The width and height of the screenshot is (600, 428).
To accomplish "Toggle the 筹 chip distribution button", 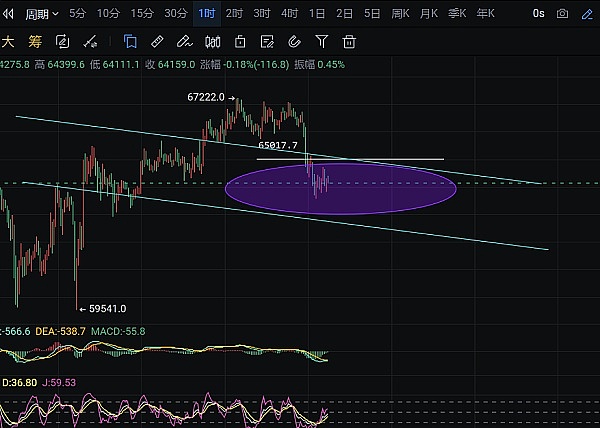I will pyautogui.click(x=35, y=42).
